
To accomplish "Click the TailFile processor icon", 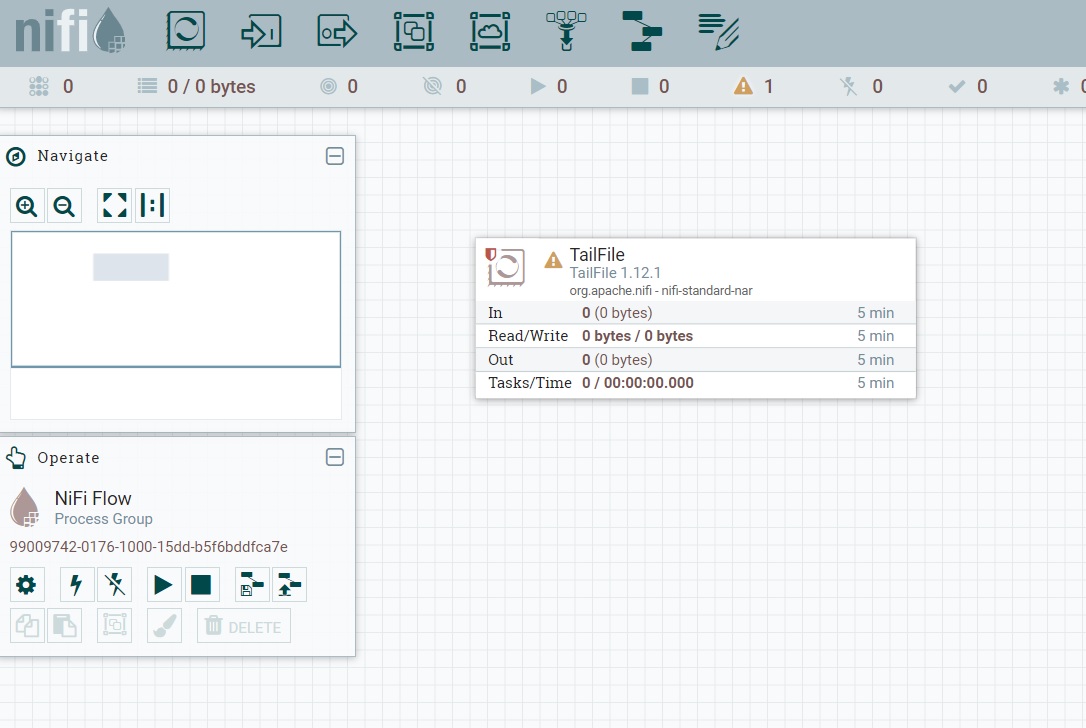I will [506, 267].
